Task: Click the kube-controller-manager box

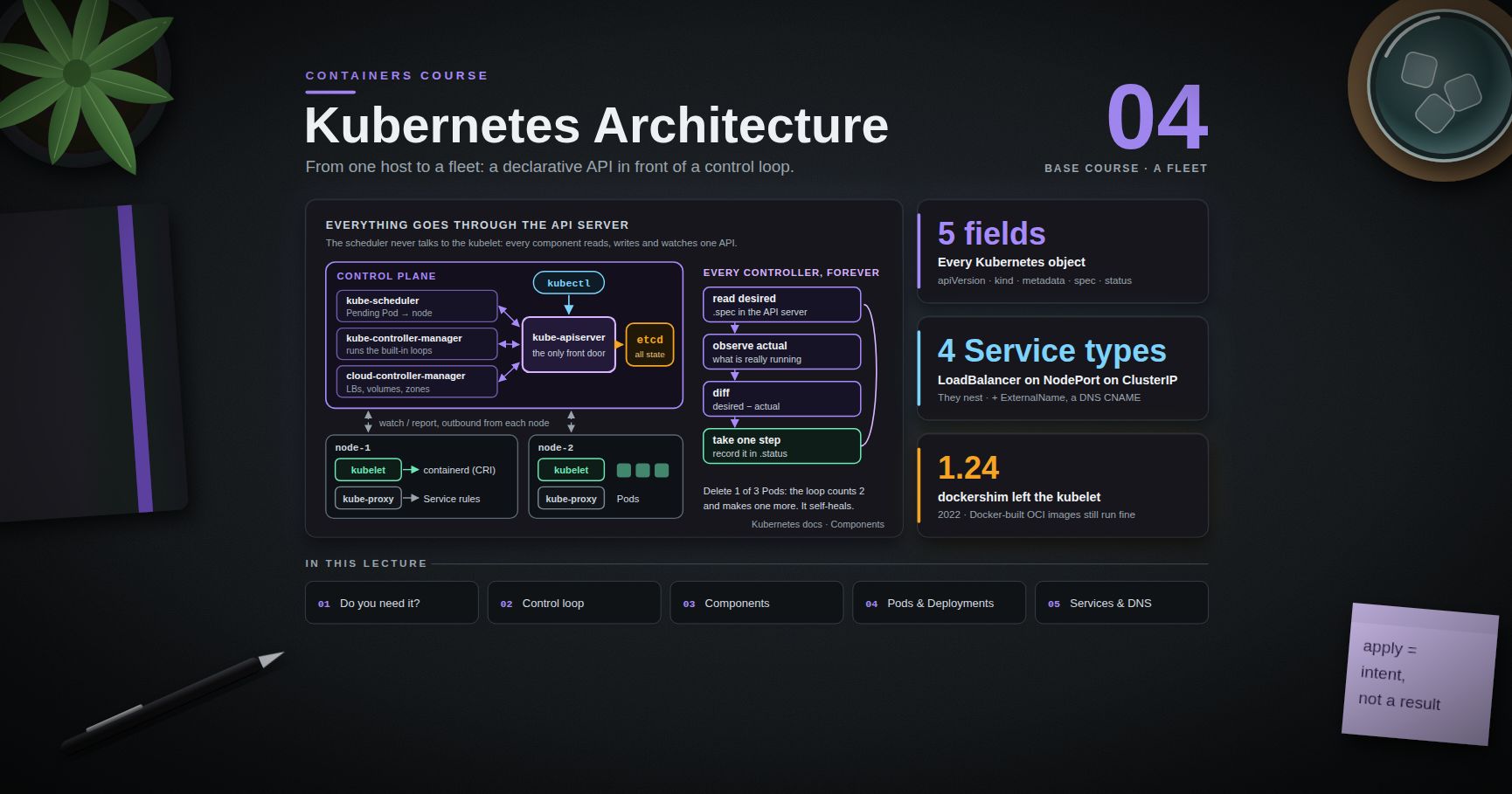Action: [417, 344]
